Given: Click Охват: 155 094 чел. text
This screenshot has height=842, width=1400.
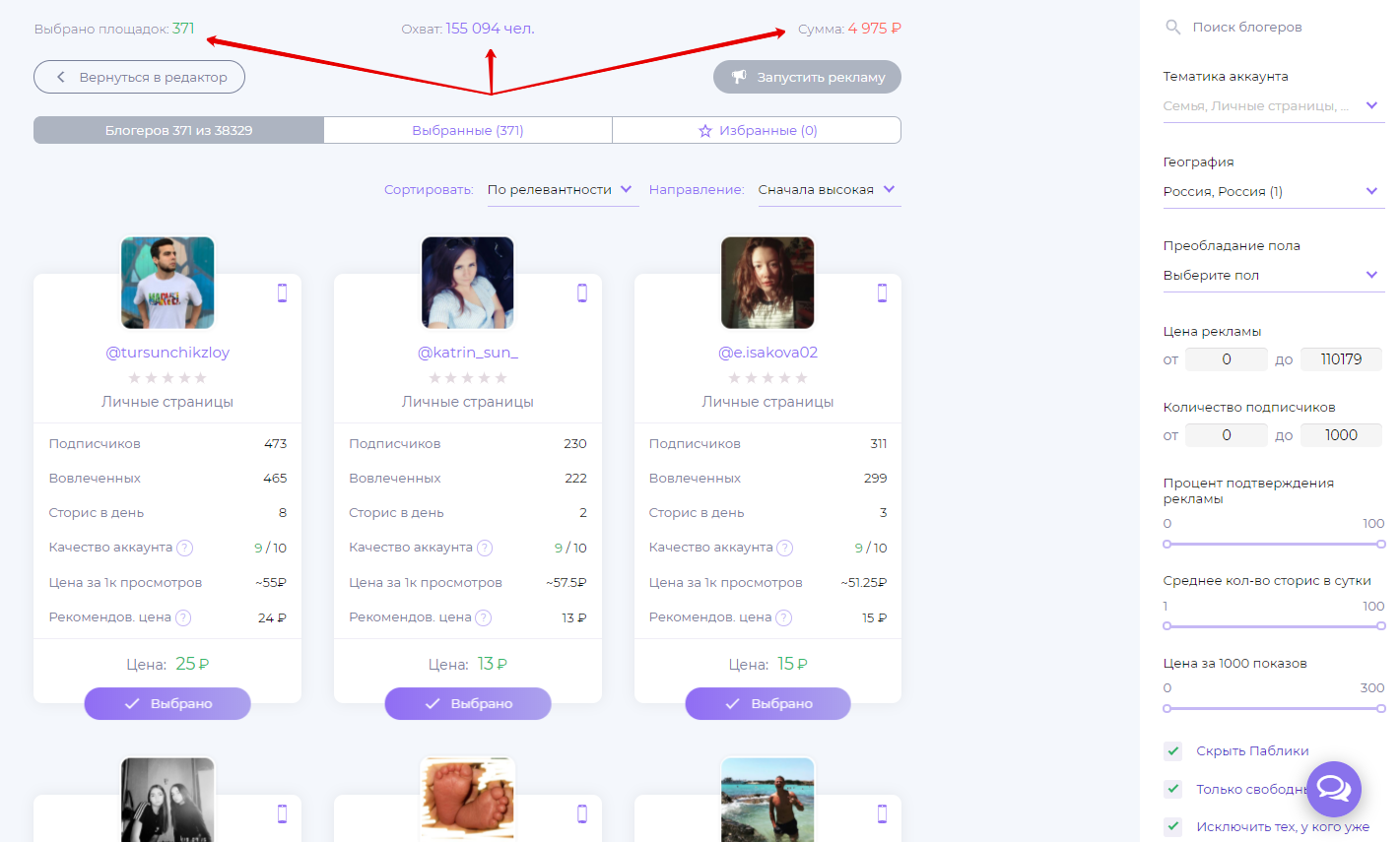Looking at the screenshot, I should pos(468,29).
